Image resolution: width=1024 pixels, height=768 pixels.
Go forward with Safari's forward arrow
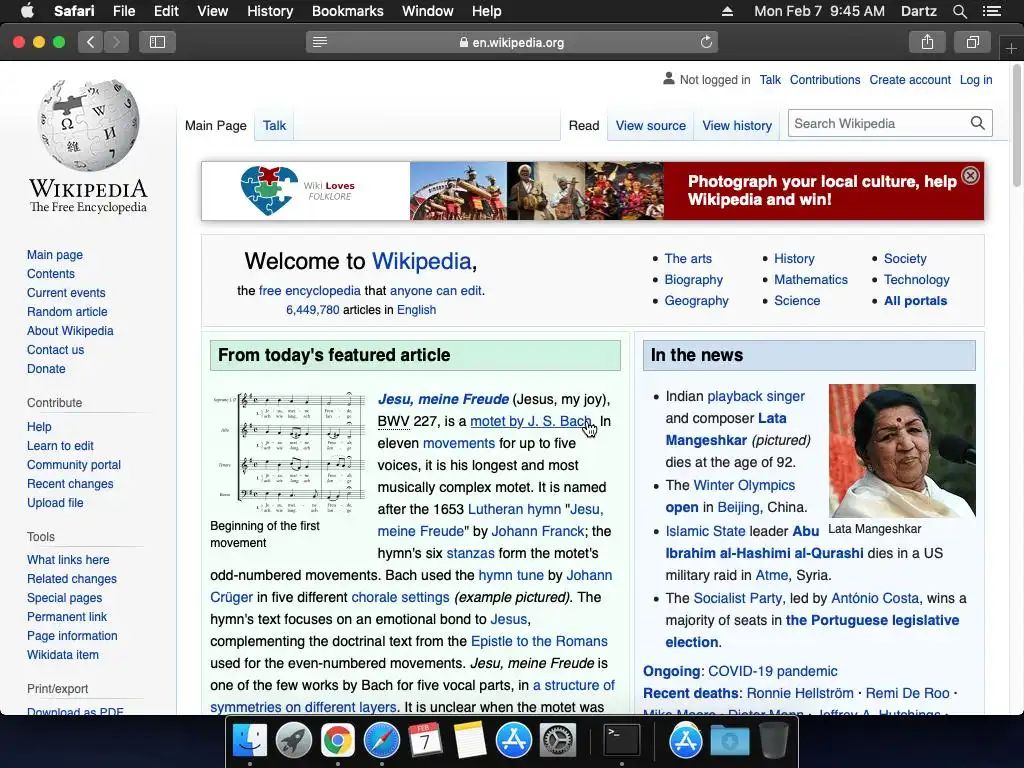116,42
